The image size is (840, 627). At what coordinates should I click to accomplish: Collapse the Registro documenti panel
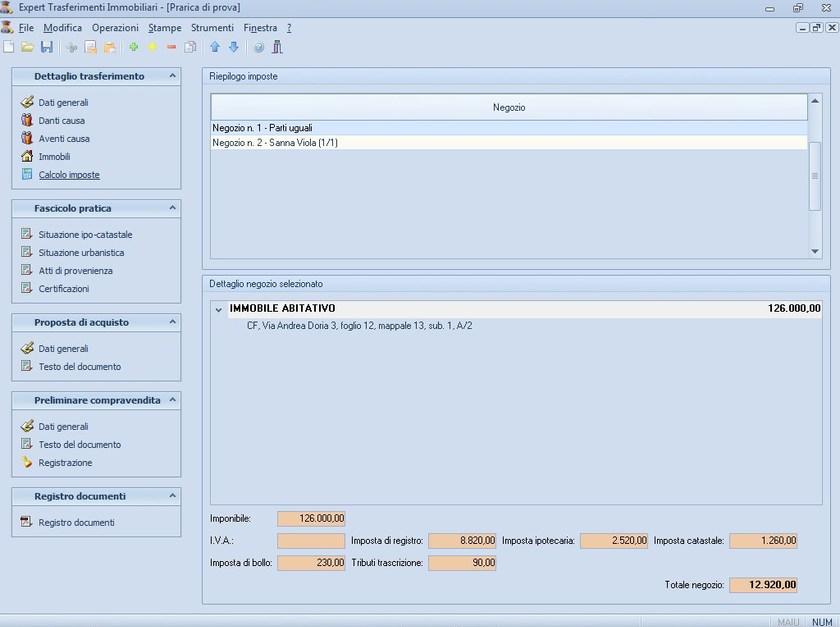click(172, 496)
